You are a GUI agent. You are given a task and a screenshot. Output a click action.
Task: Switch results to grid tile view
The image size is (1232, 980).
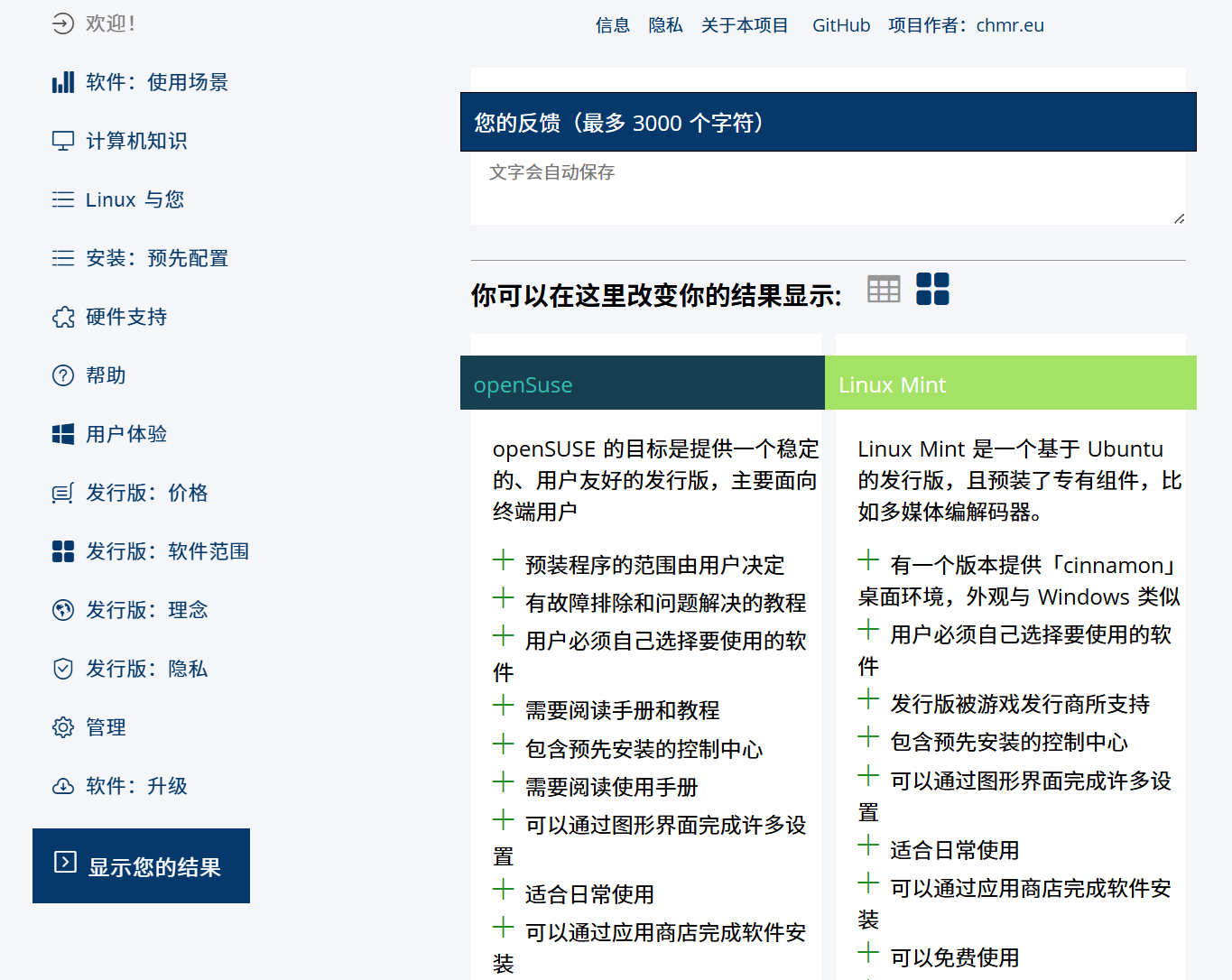(932, 289)
